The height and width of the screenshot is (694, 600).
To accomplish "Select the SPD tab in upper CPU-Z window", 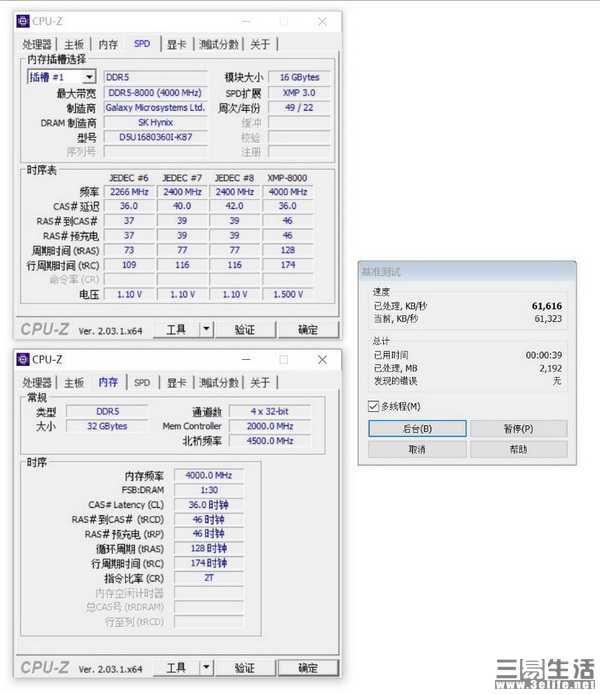I will (142, 43).
